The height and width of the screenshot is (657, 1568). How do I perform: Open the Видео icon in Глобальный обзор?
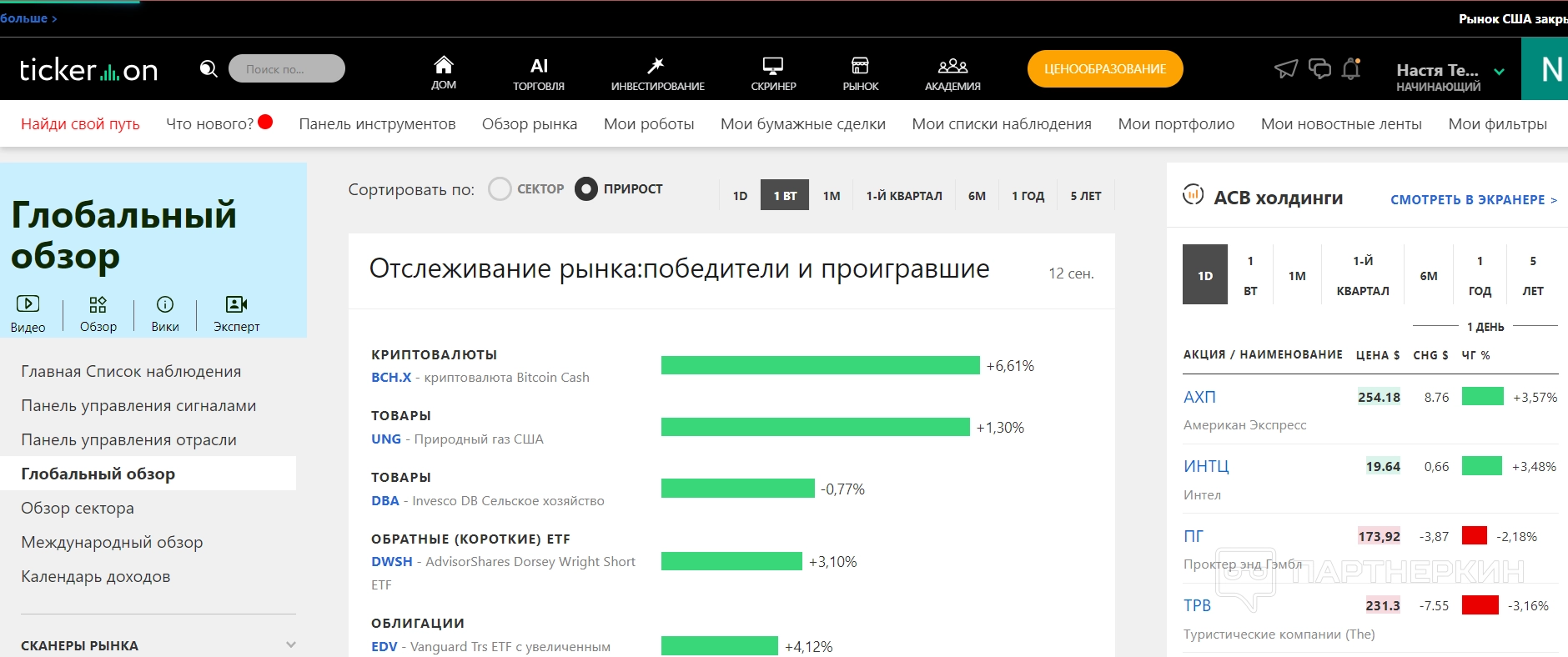click(x=28, y=303)
